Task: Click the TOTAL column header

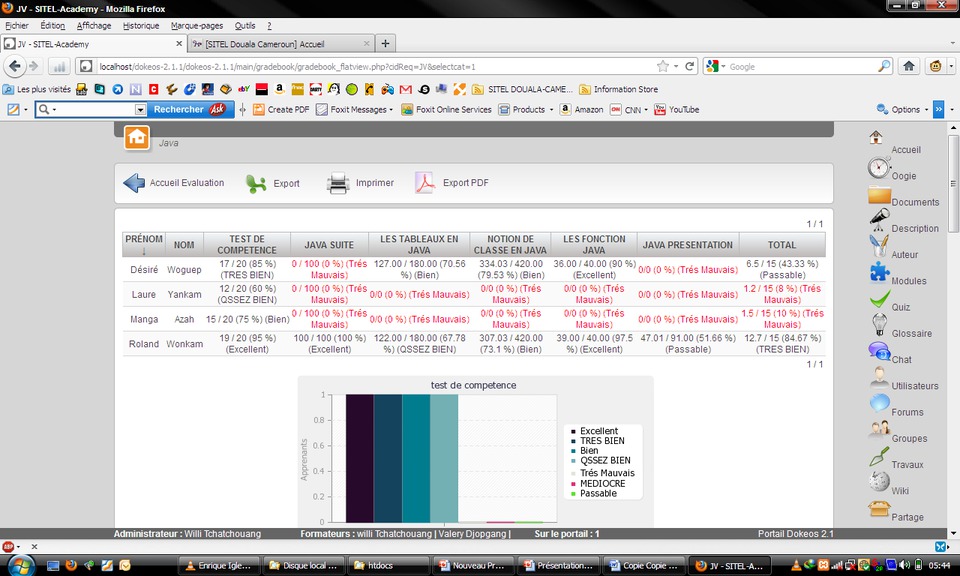Action: 782,244
